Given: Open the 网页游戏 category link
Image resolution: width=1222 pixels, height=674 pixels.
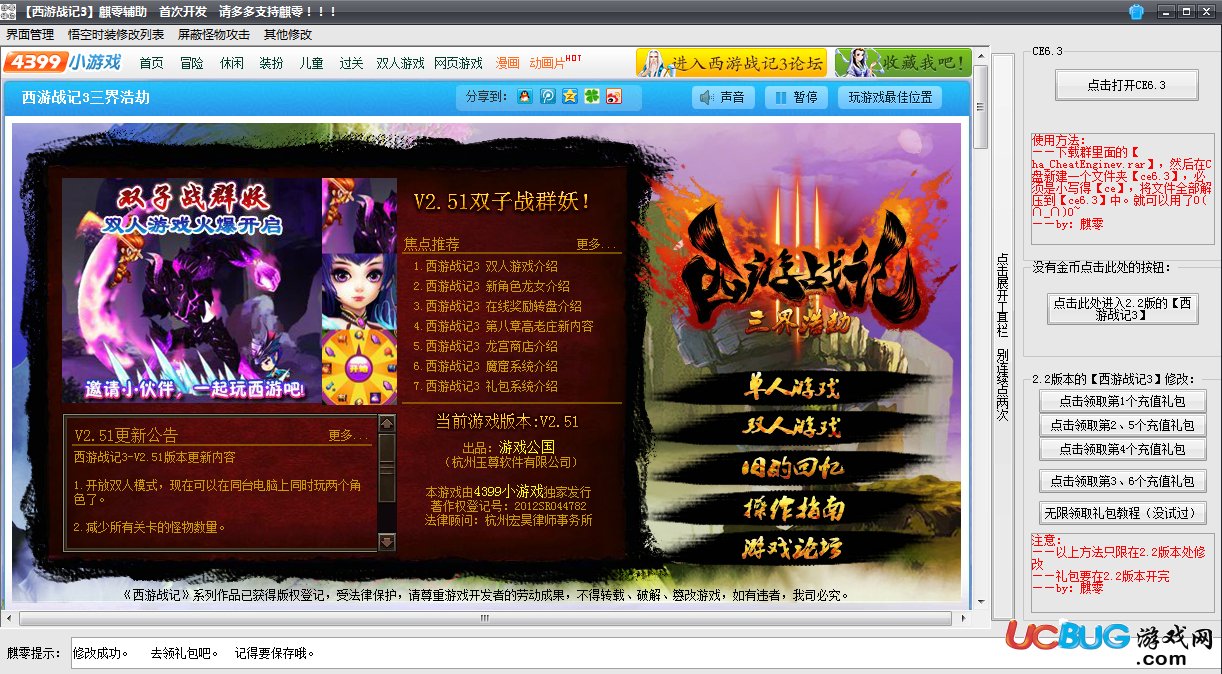Looking at the screenshot, I should coord(458,63).
